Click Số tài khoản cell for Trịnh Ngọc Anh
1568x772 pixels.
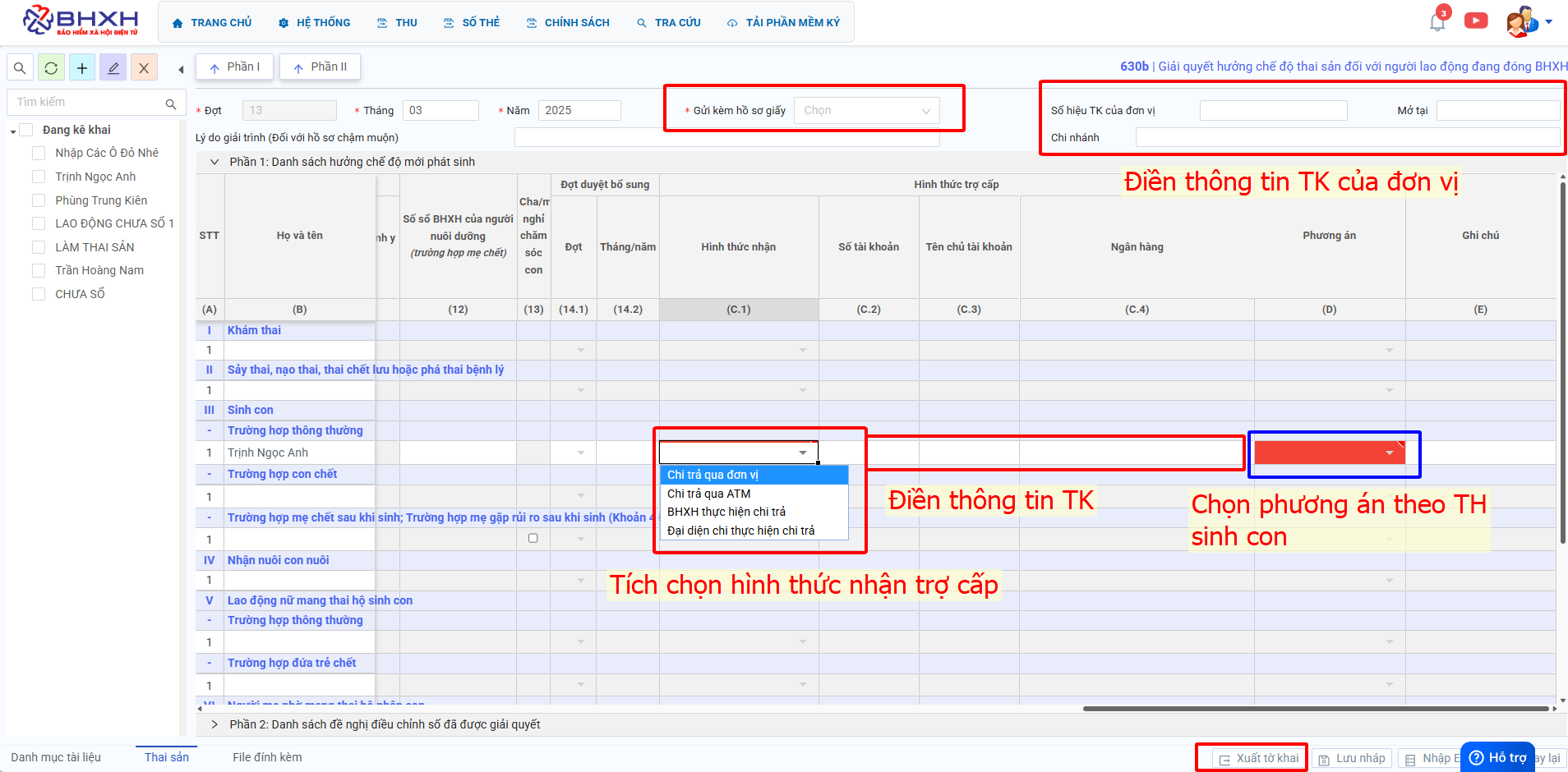pyautogui.click(x=869, y=453)
